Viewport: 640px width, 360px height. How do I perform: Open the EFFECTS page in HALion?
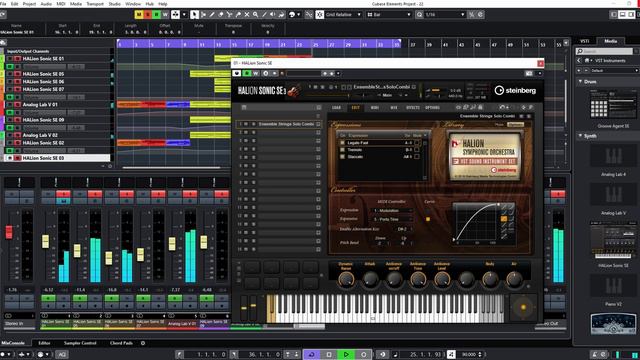click(x=413, y=108)
